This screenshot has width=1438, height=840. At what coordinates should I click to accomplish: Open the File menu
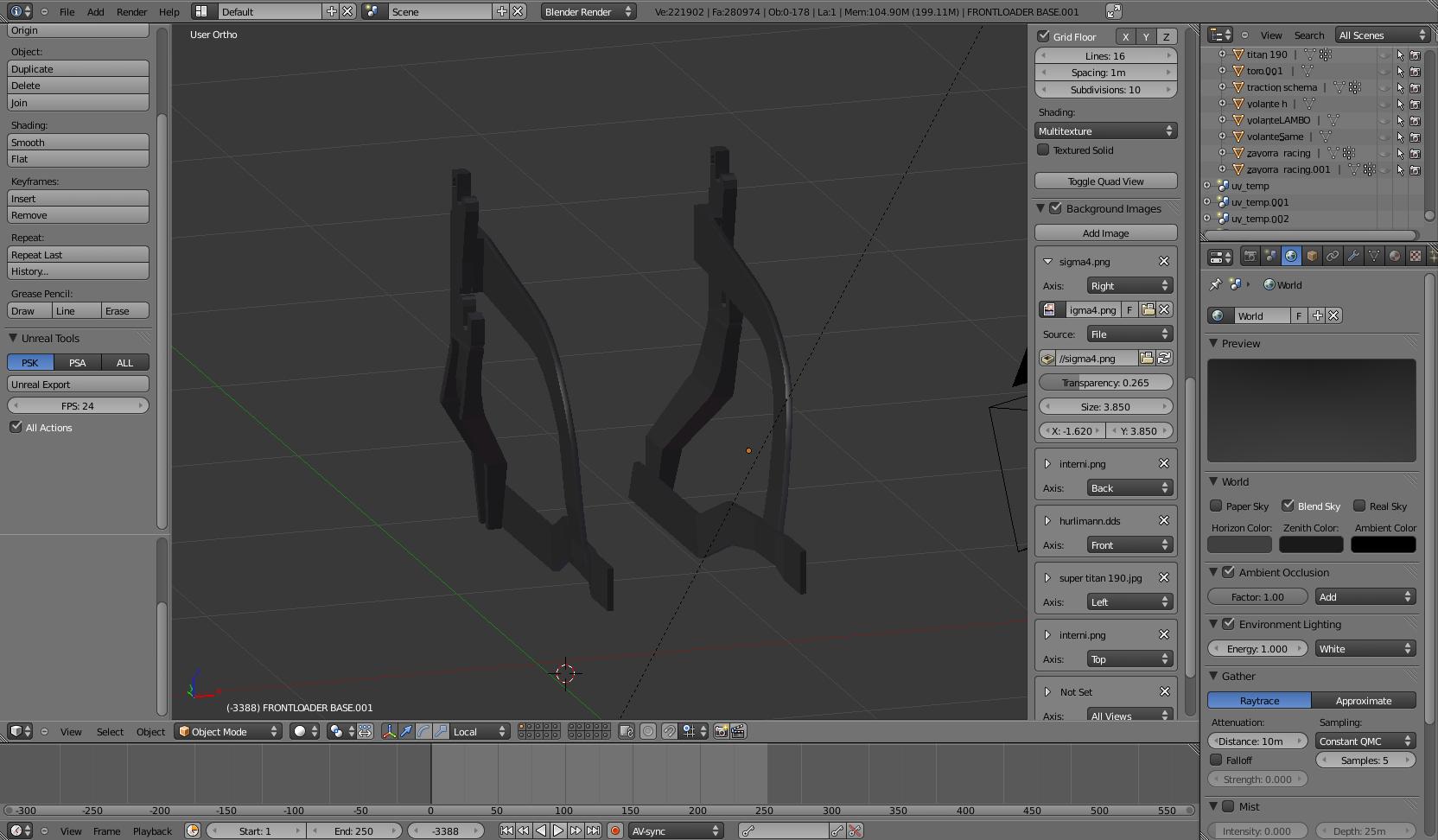[x=67, y=12]
